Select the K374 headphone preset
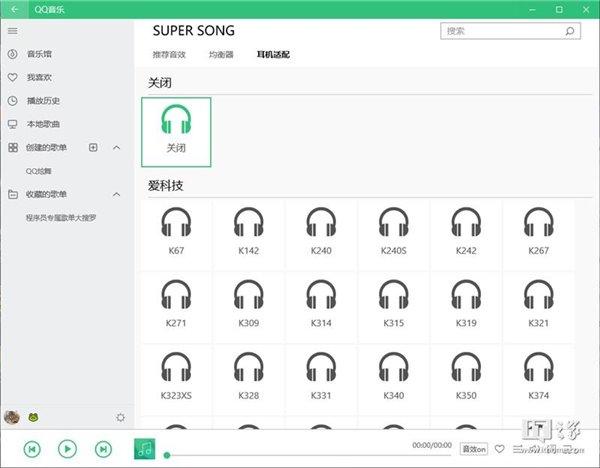 click(x=538, y=379)
